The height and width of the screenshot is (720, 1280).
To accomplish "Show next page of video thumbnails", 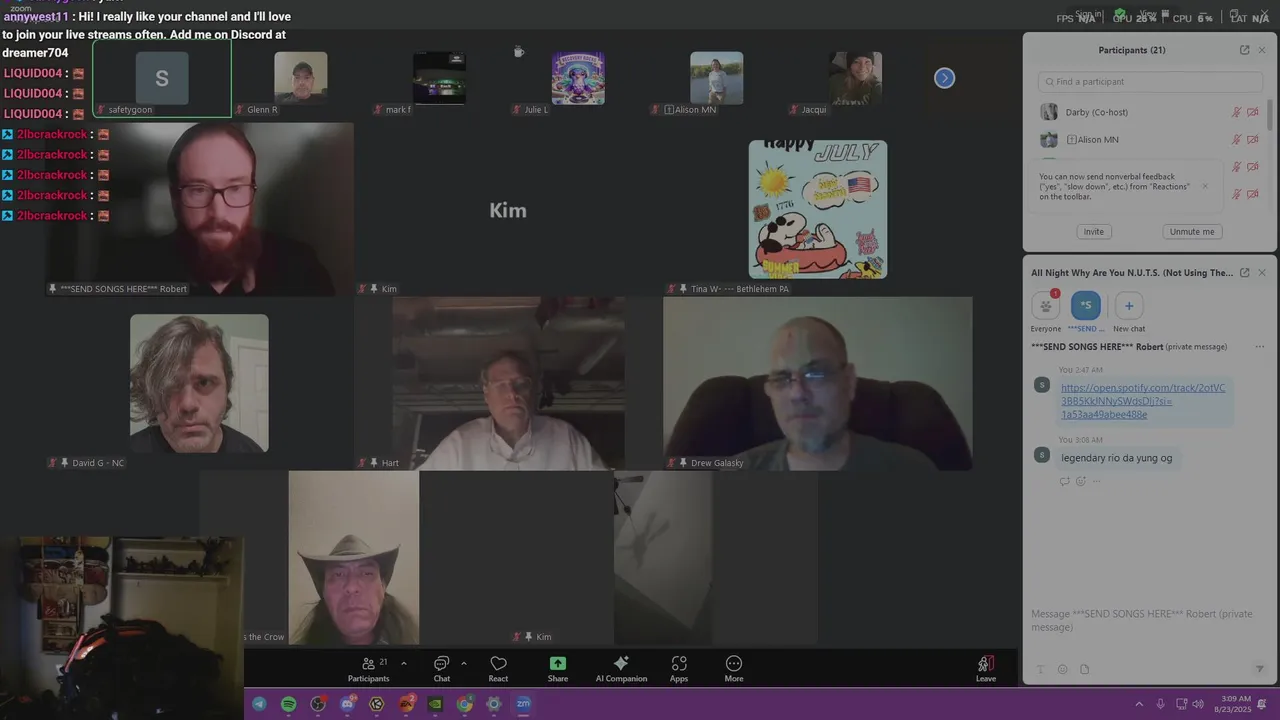I will click(944, 78).
